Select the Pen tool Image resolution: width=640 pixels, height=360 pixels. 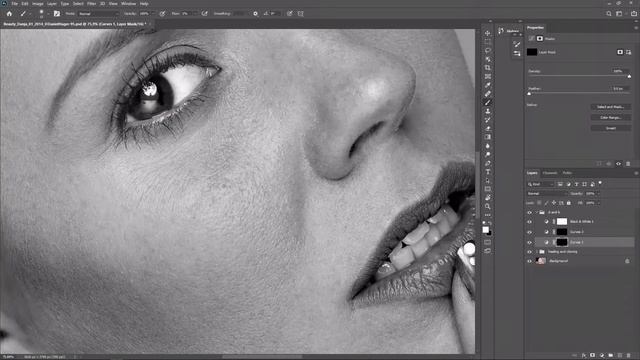[487, 163]
